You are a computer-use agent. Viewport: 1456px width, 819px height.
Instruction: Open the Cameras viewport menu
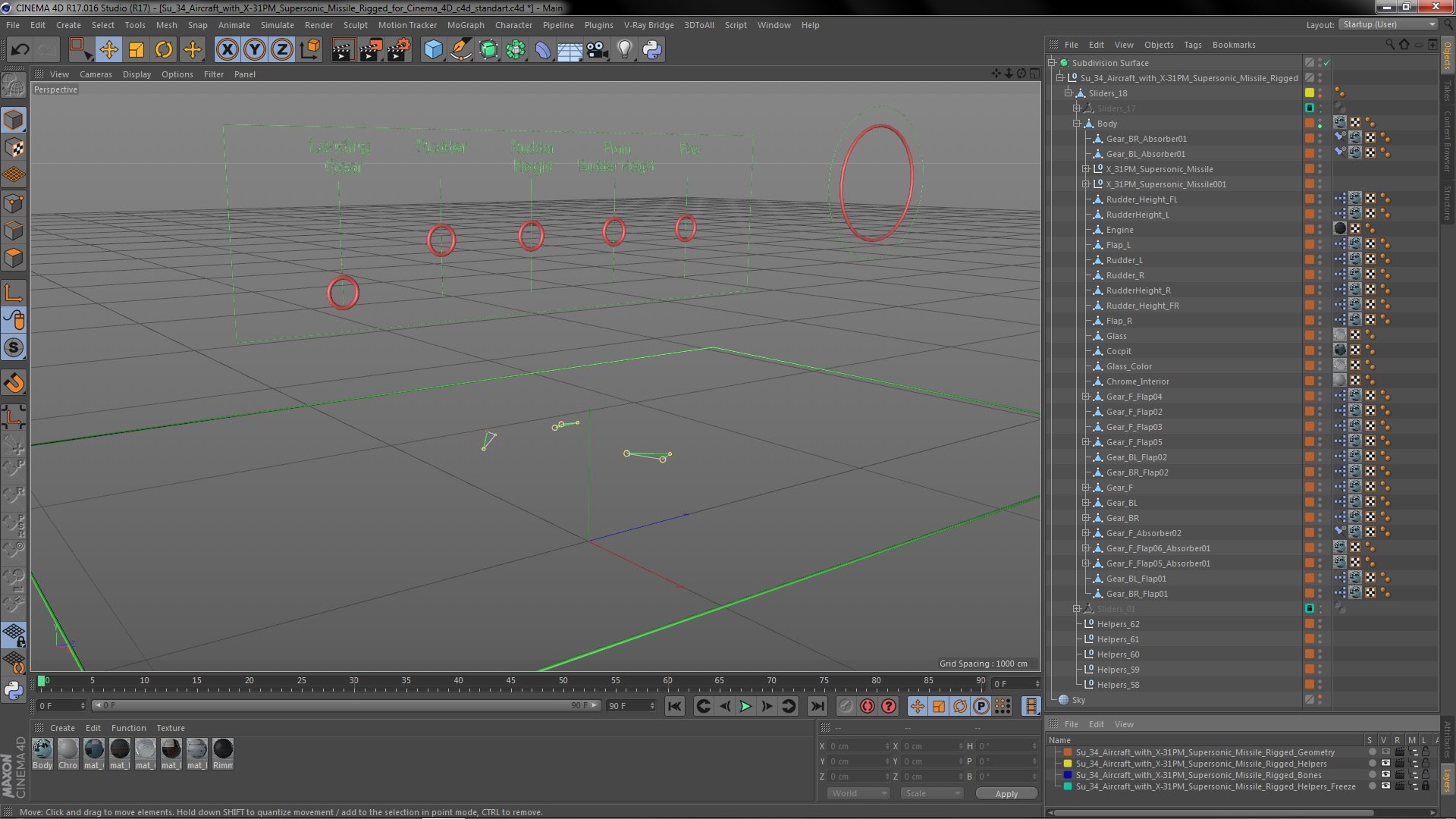pos(96,74)
